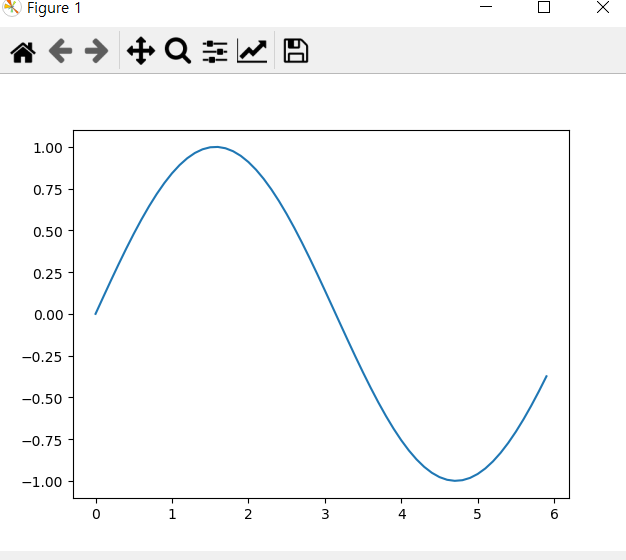Click the x-axis label 4

pyautogui.click(x=402, y=514)
